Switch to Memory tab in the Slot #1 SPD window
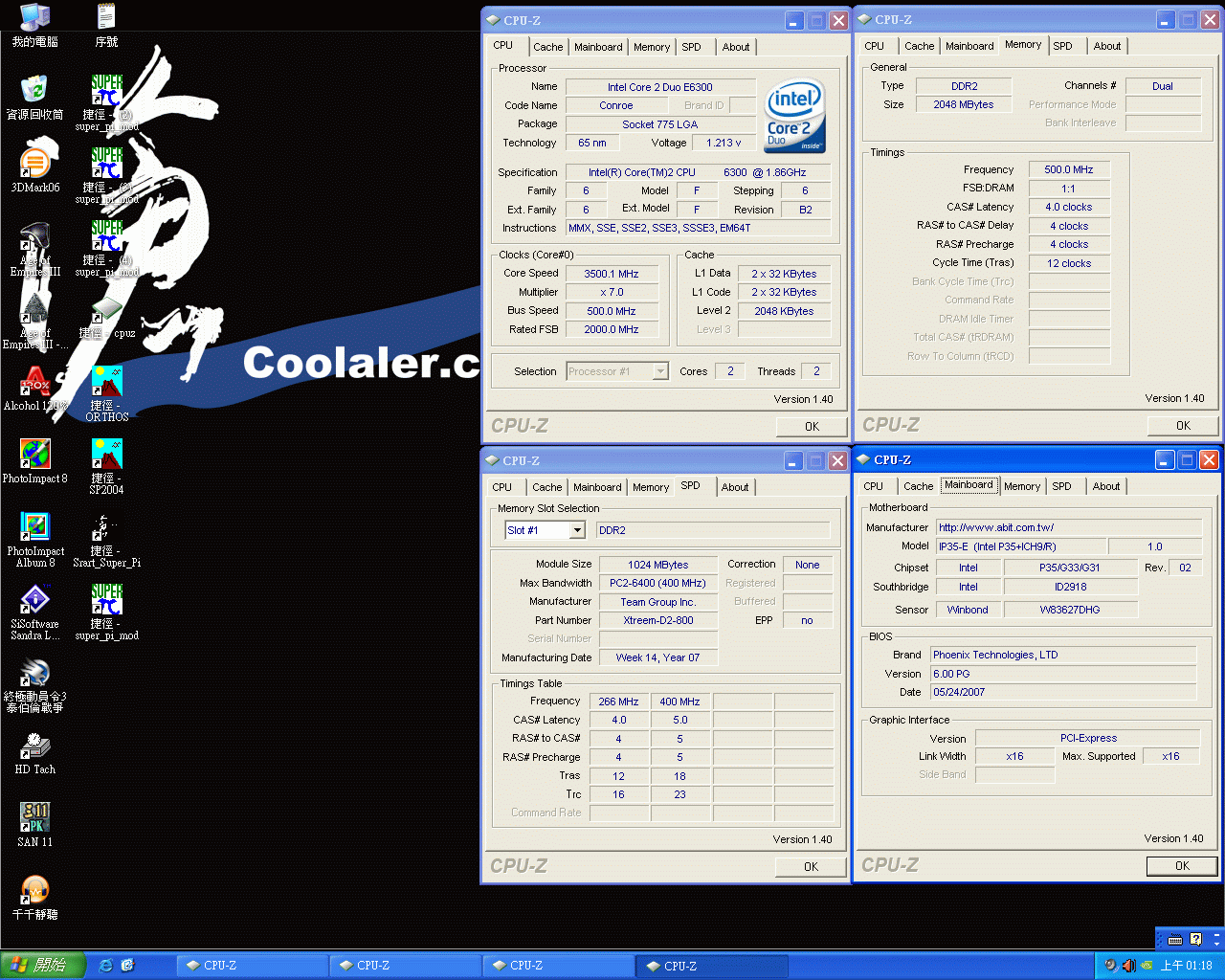Image resolution: width=1225 pixels, height=980 pixels. [x=651, y=487]
